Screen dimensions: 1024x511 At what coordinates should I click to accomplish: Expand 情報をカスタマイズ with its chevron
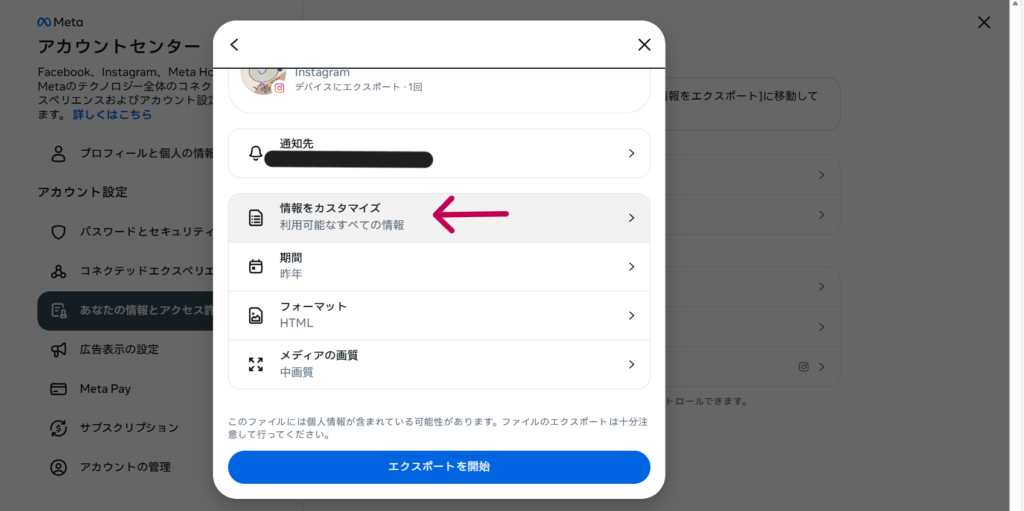(x=631, y=218)
